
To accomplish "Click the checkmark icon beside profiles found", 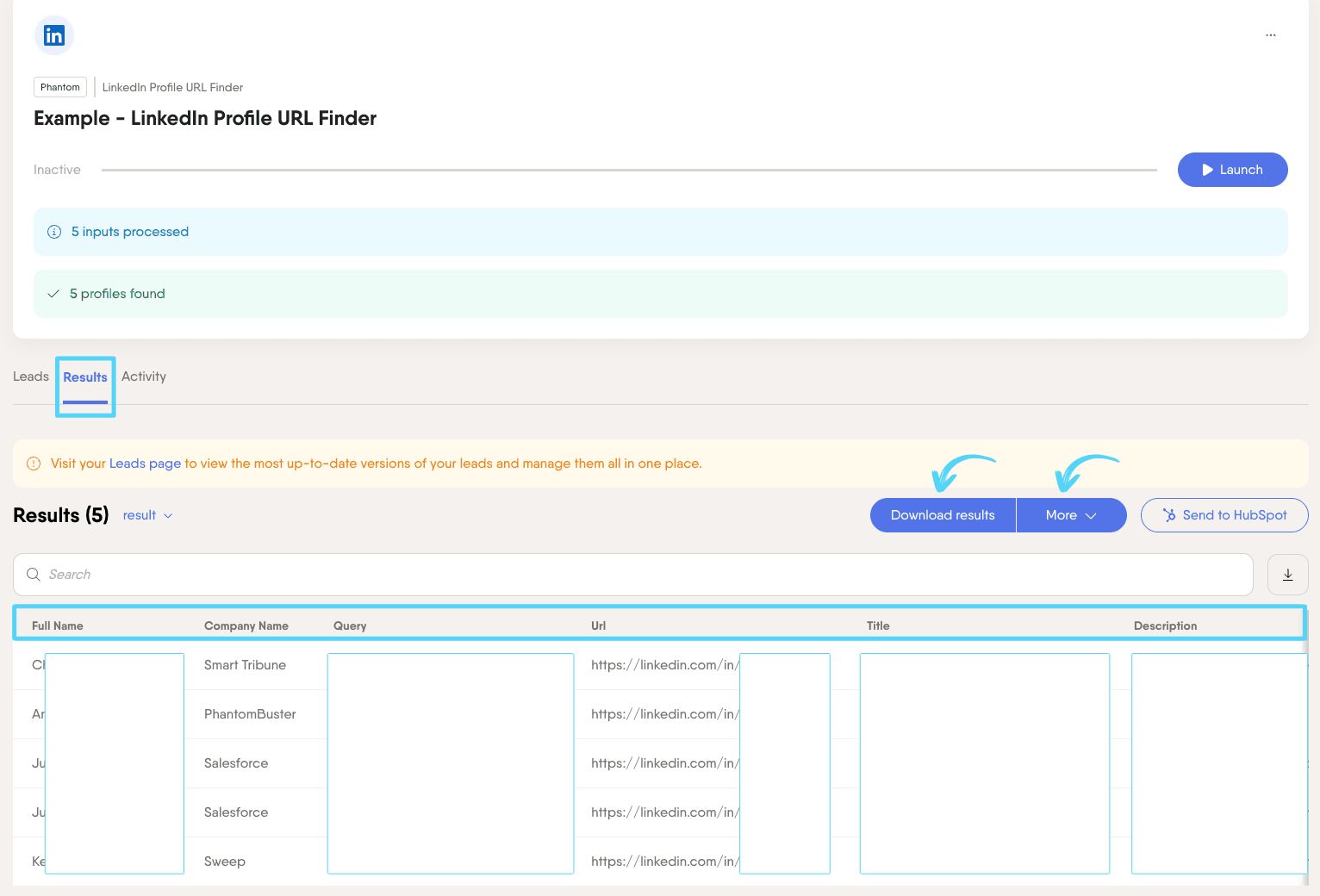I will tap(53, 294).
